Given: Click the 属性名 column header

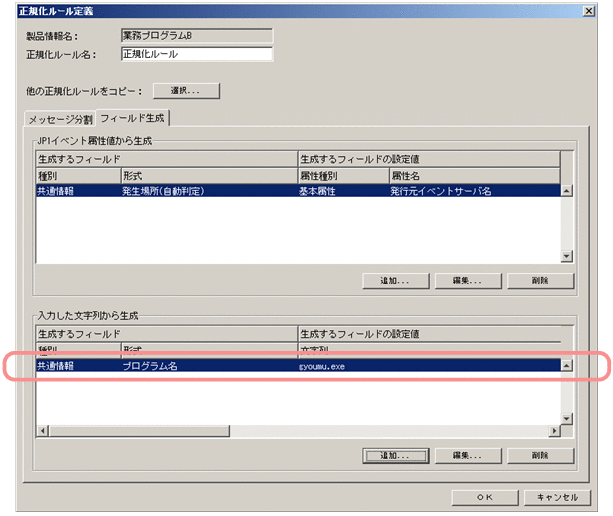Looking at the screenshot, I should pos(475,176).
